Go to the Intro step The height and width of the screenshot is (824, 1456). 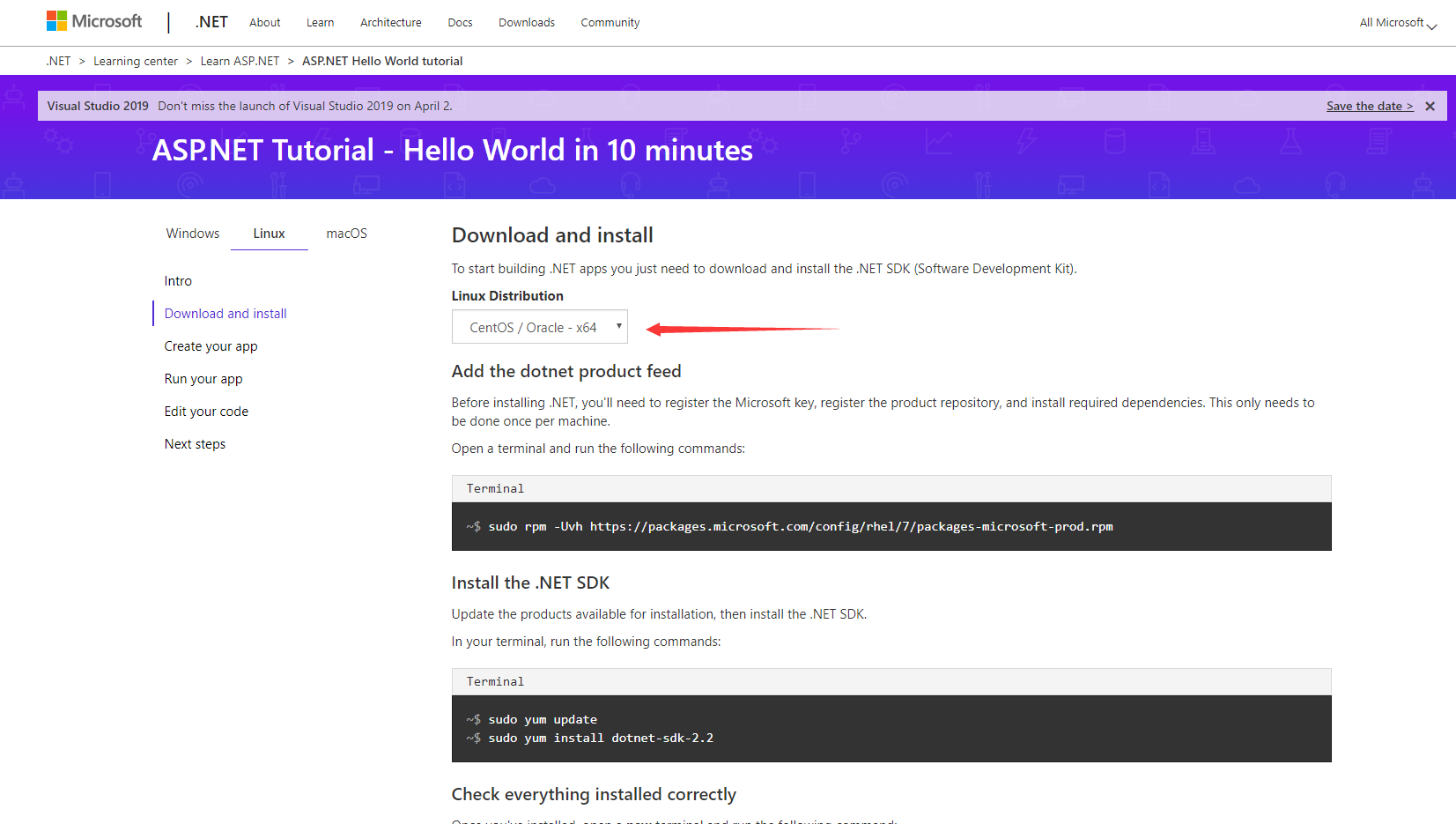coord(178,281)
